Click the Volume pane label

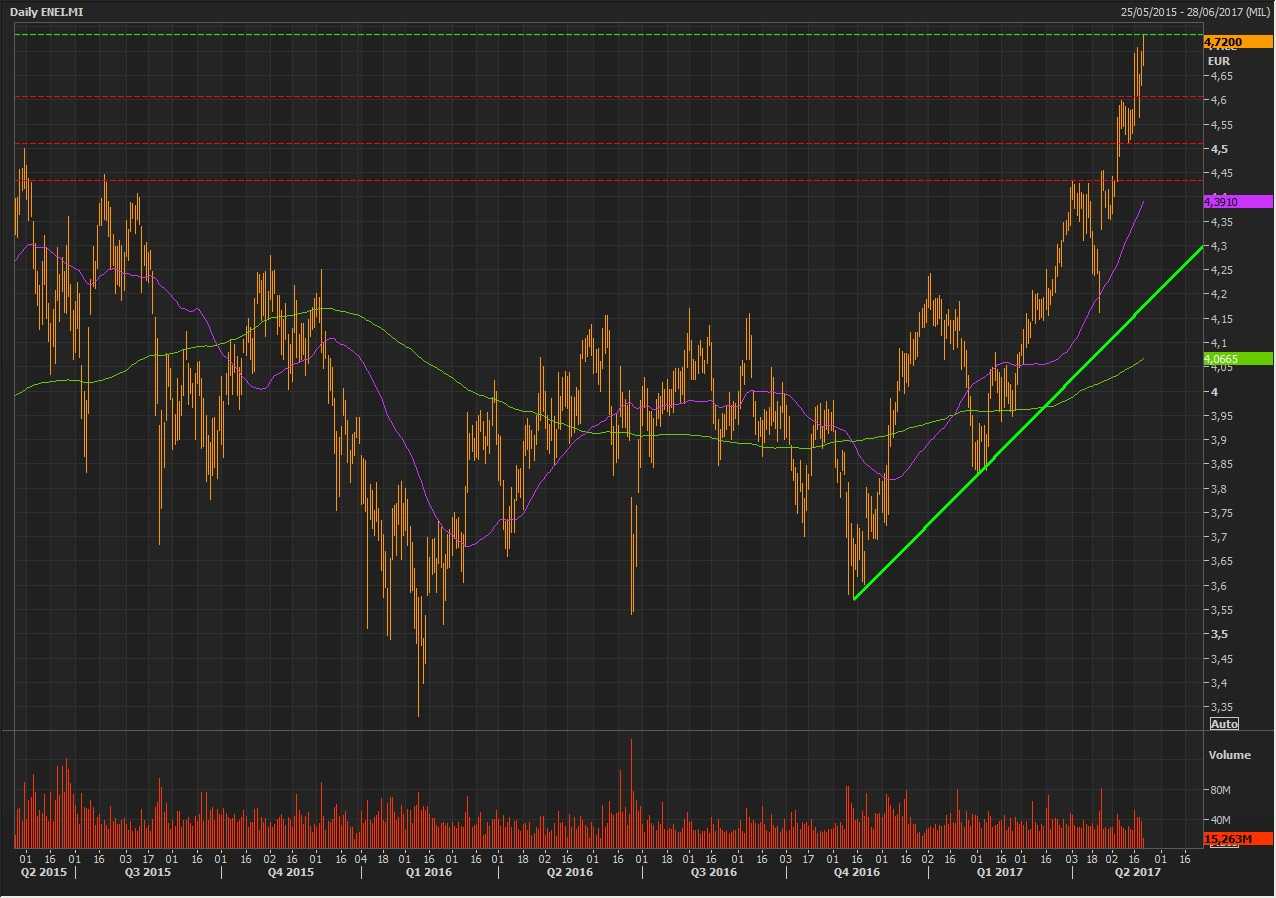1229,755
